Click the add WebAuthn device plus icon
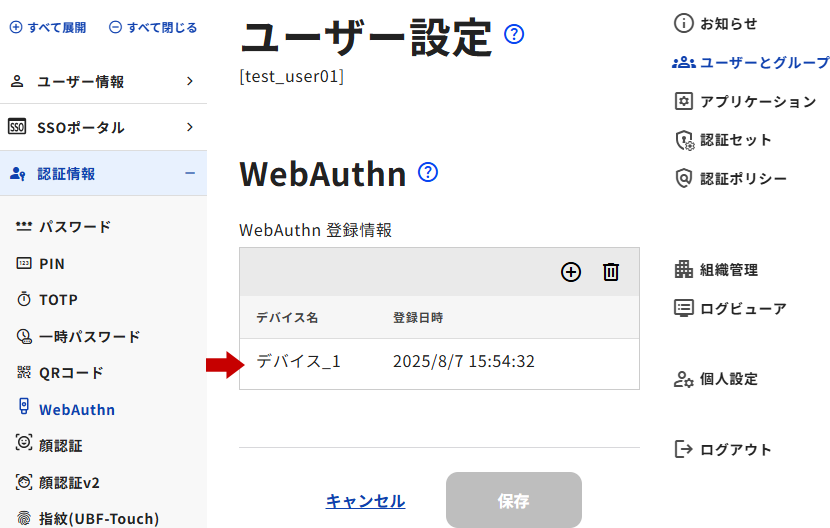The width and height of the screenshot is (830, 528). (x=571, y=272)
